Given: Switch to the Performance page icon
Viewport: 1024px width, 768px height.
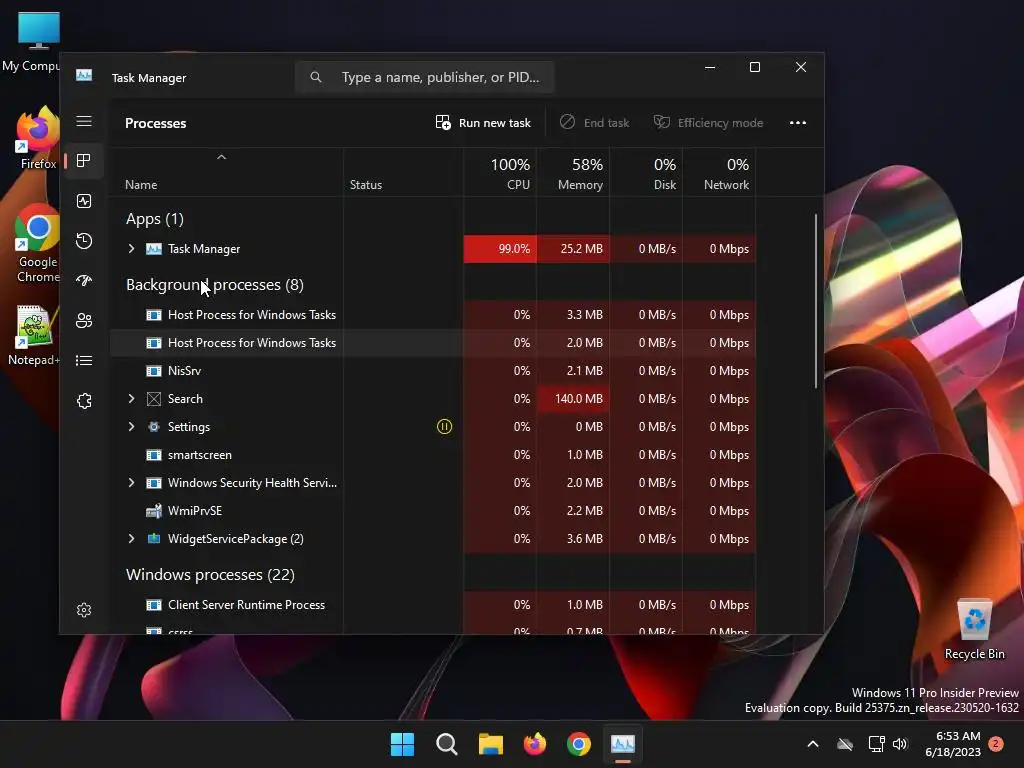Looking at the screenshot, I should [84, 201].
